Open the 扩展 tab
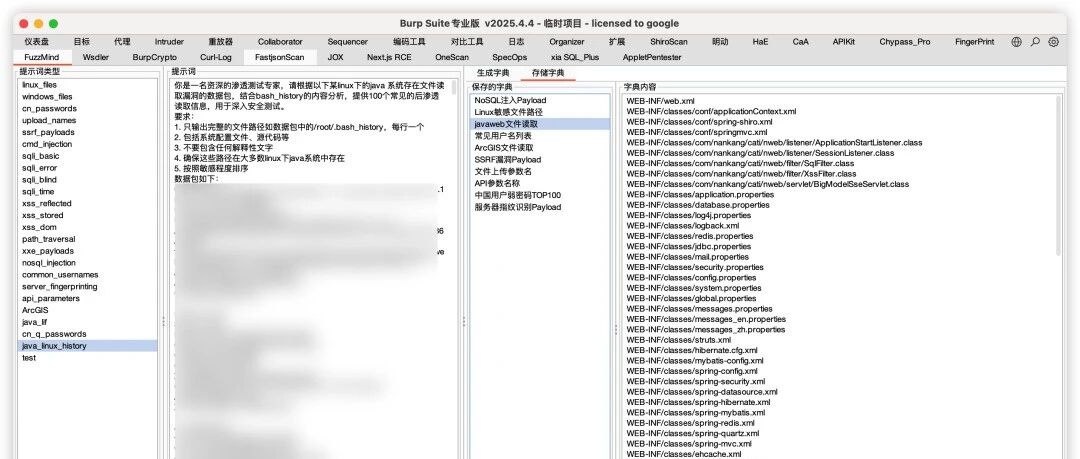This screenshot has width=1080, height=459. (616, 42)
